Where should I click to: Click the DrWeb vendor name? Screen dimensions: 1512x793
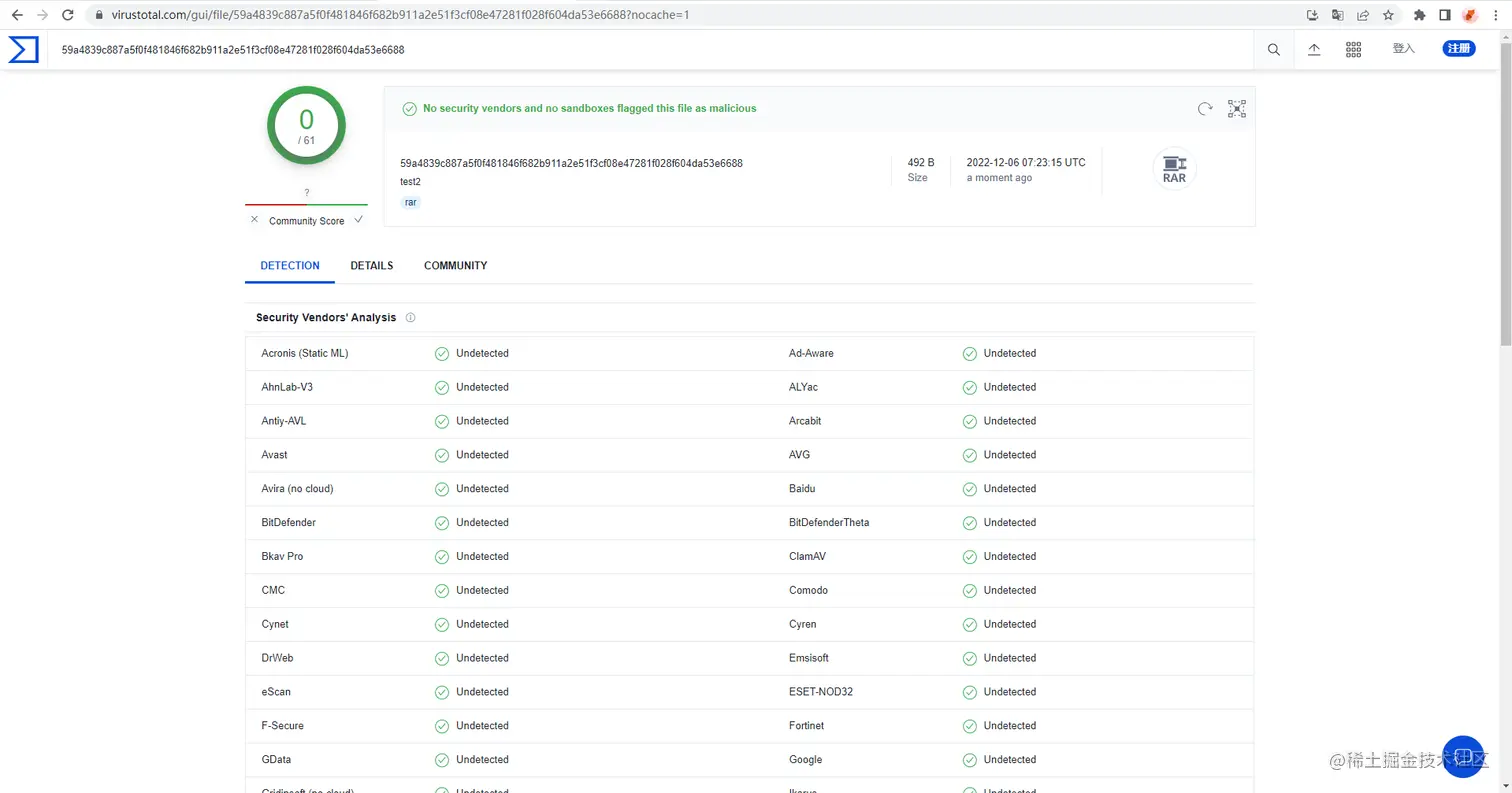[277, 658]
